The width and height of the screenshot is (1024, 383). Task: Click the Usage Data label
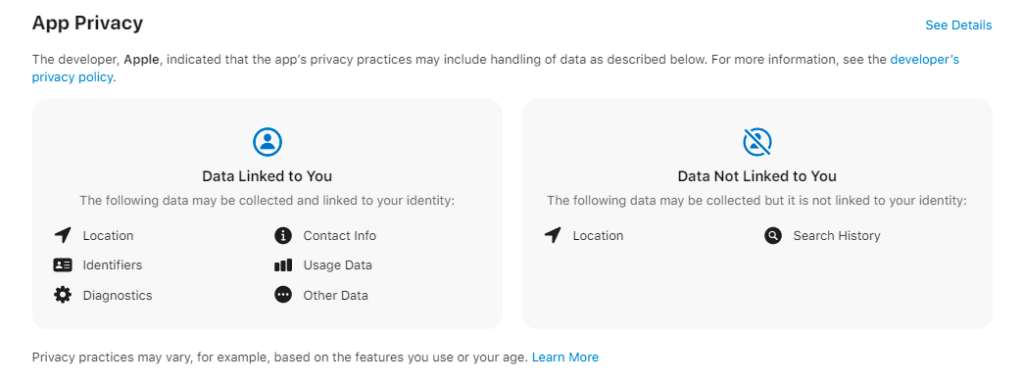pos(338,265)
